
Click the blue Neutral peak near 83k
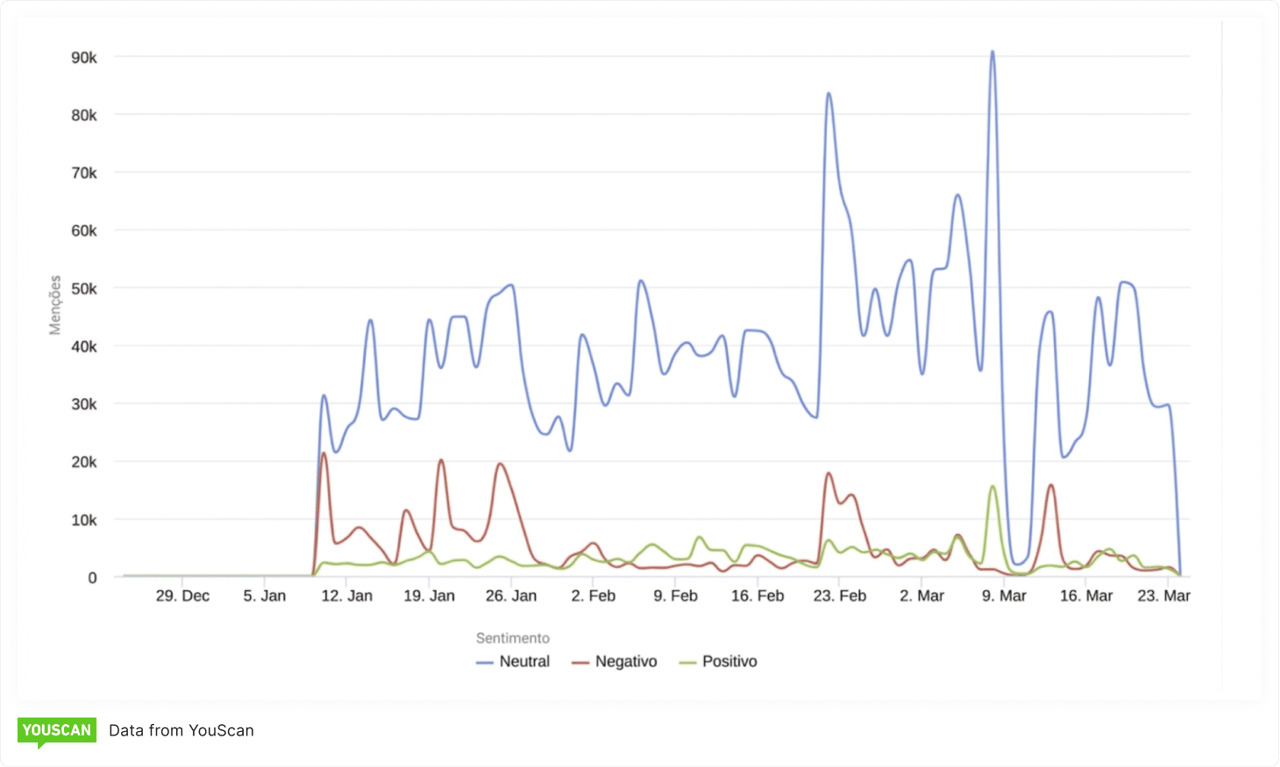pyautogui.click(x=828, y=94)
